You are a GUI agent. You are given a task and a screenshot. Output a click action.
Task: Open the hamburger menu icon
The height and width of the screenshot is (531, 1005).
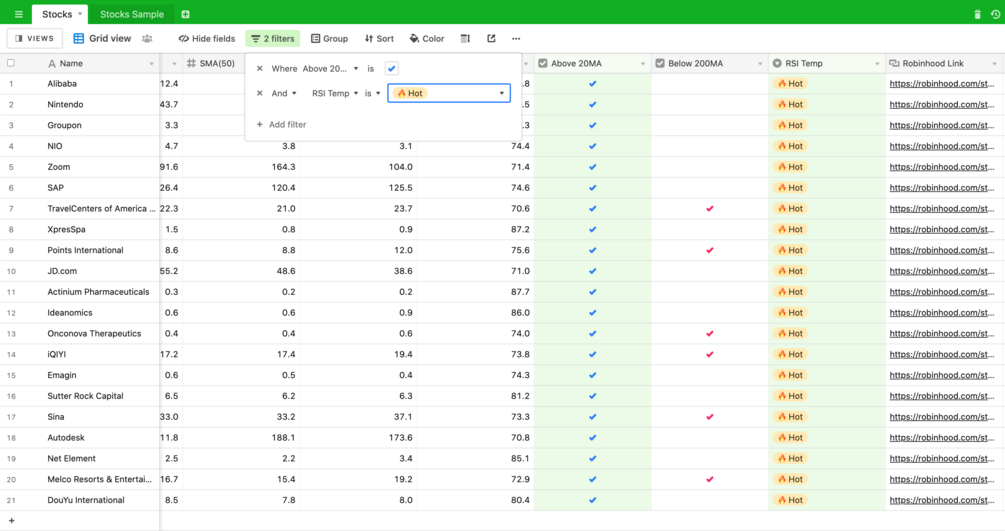(x=19, y=14)
